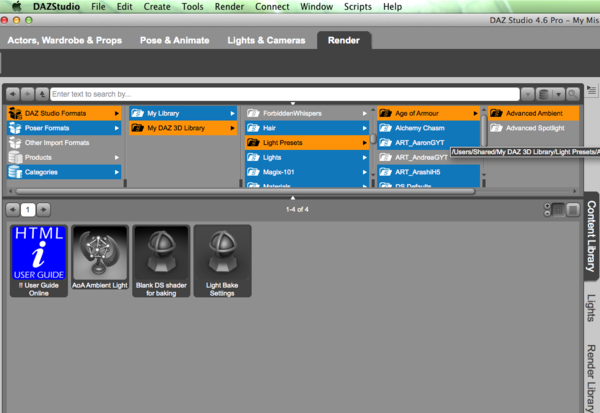Open the Advanced Ambient folder
600x413 pixels.
point(534,113)
